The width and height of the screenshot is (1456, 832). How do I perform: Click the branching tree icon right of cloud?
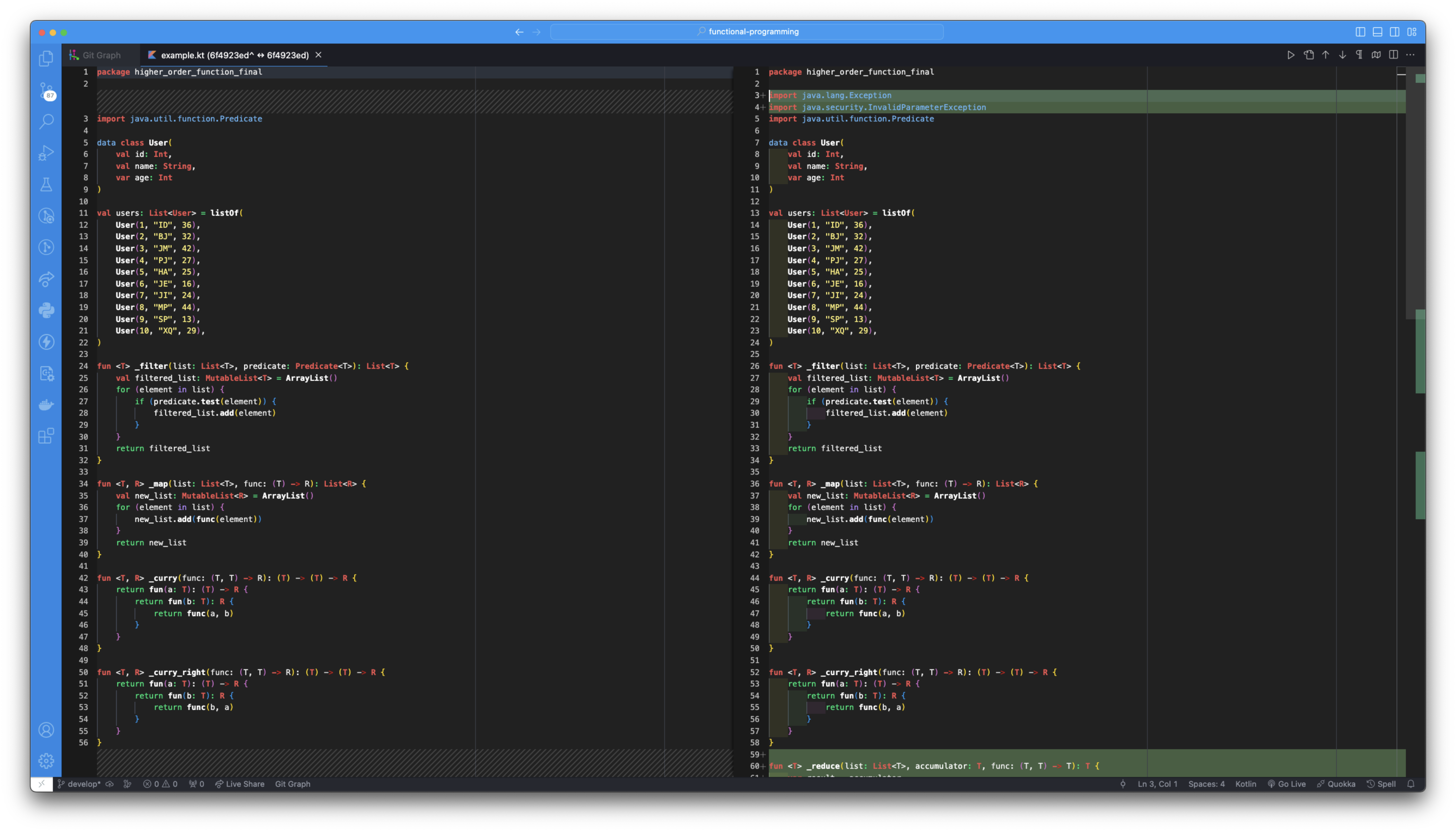128,784
